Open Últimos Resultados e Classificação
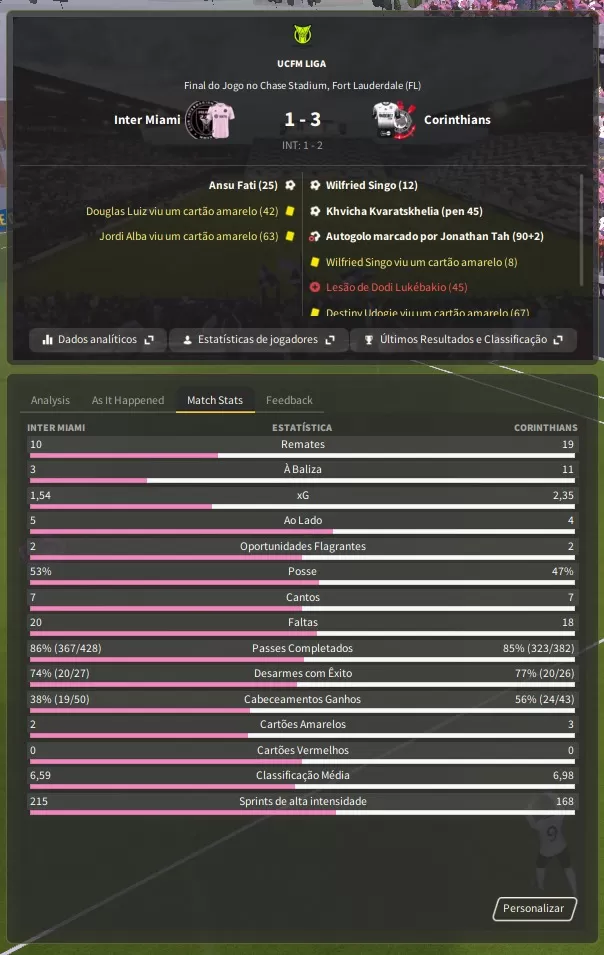Viewport: 604px width, 955px height. tap(463, 340)
